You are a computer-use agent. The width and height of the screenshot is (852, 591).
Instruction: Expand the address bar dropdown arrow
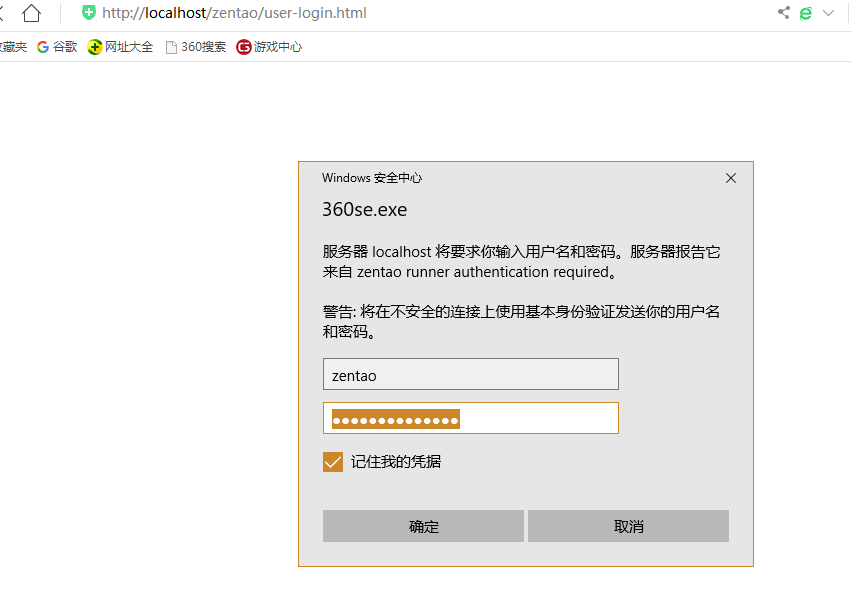[x=828, y=13]
